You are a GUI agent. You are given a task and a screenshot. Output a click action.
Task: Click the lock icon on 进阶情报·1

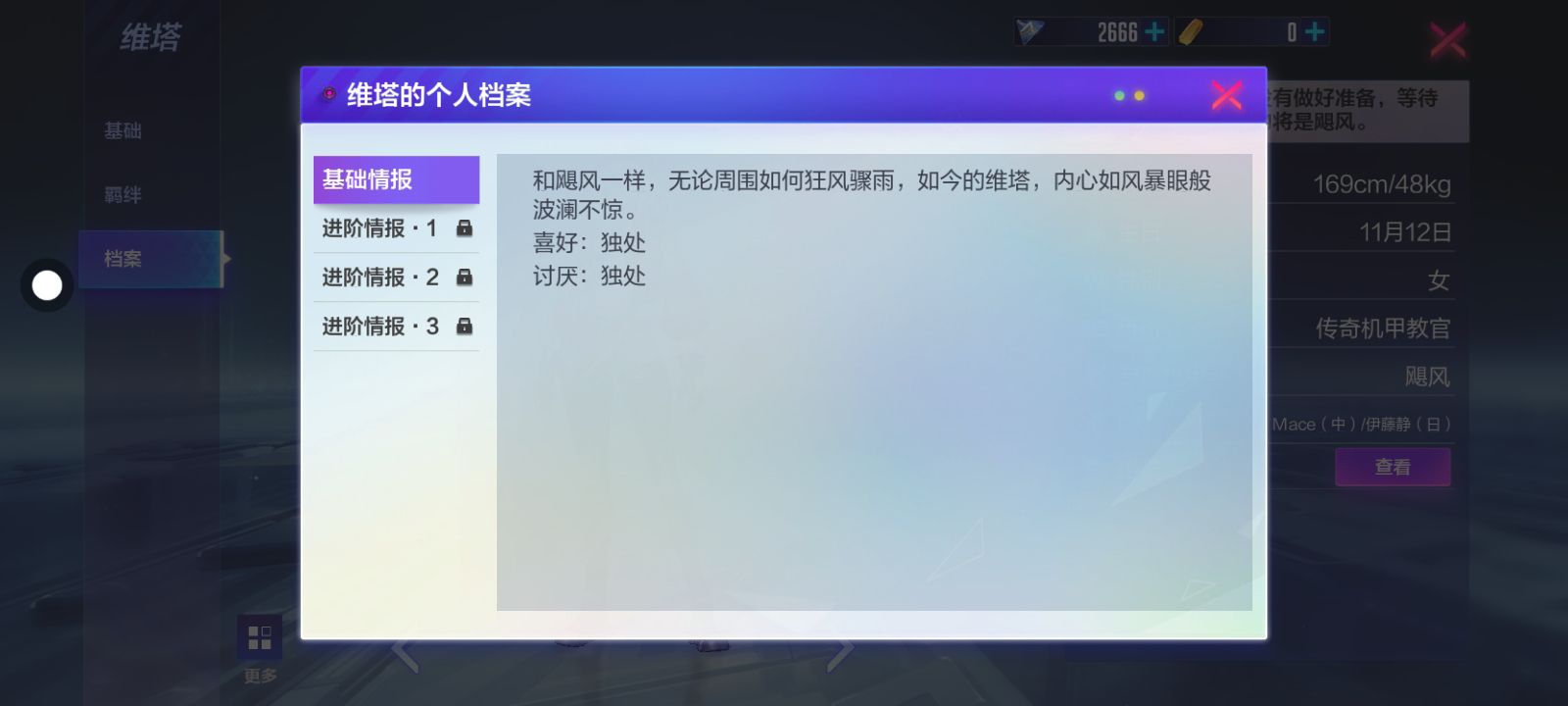[465, 228]
